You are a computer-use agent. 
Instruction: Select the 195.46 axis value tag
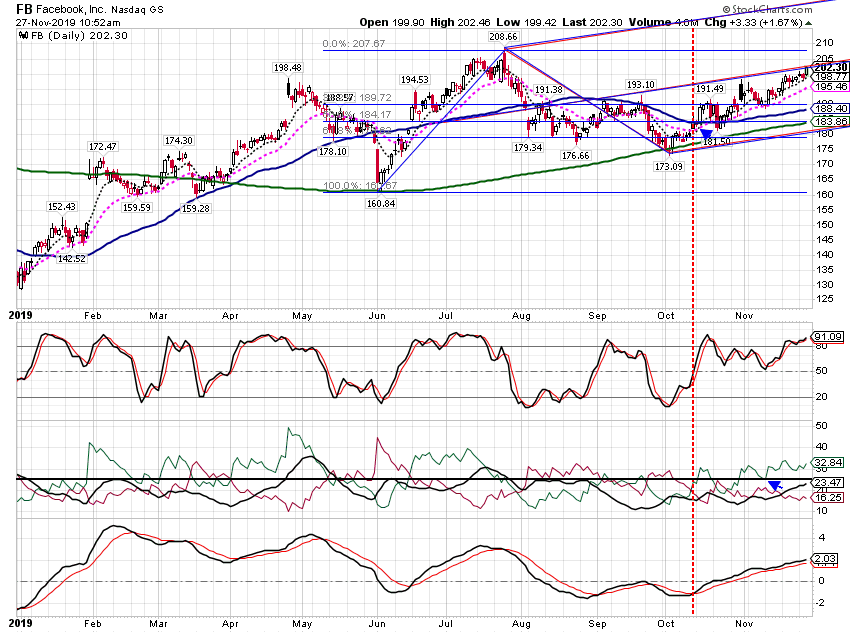pyautogui.click(x=831, y=87)
